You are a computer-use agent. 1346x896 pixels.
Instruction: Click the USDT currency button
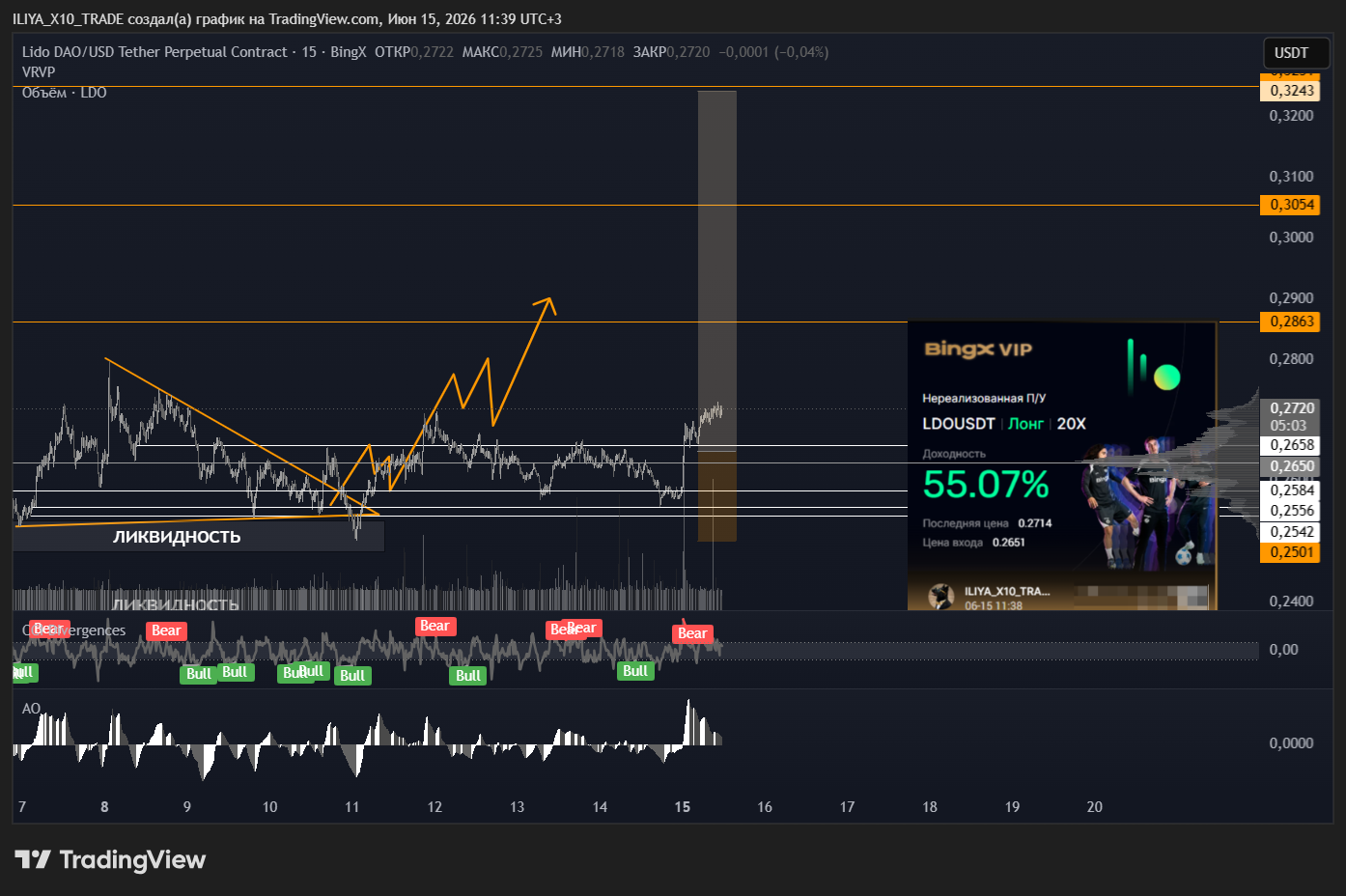tap(1296, 53)
